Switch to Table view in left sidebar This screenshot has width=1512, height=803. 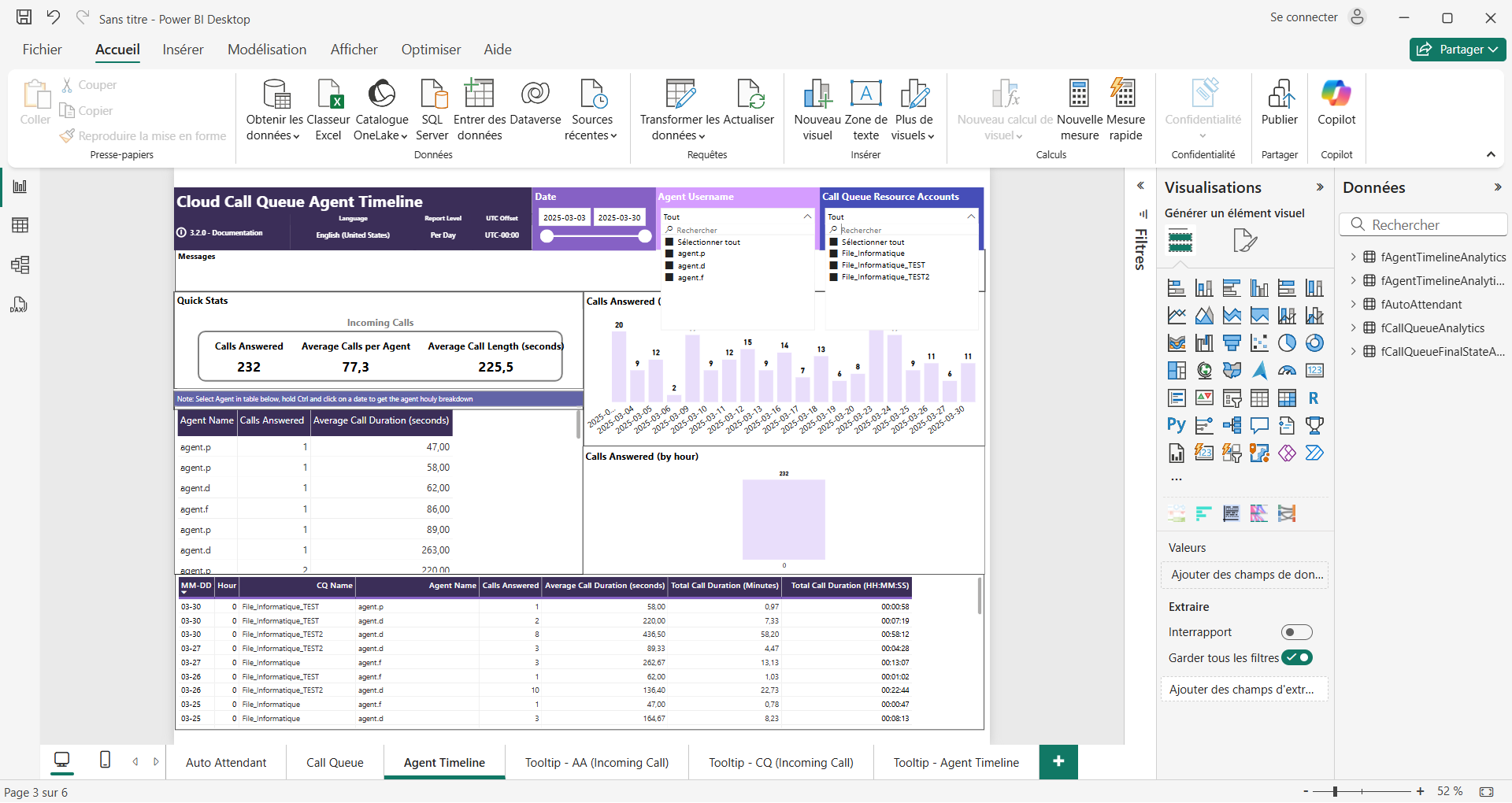coord(20,225)
